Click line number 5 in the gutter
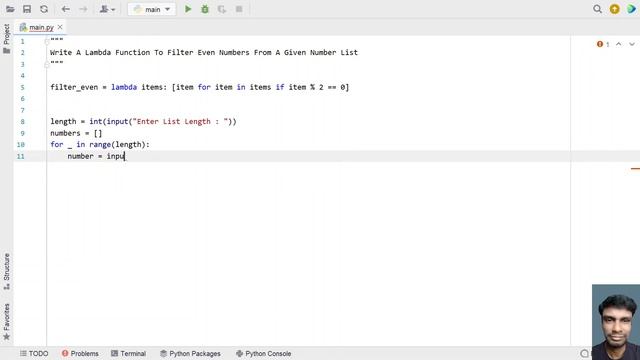The width and height of the screenshot is (640, 360). 22,87
